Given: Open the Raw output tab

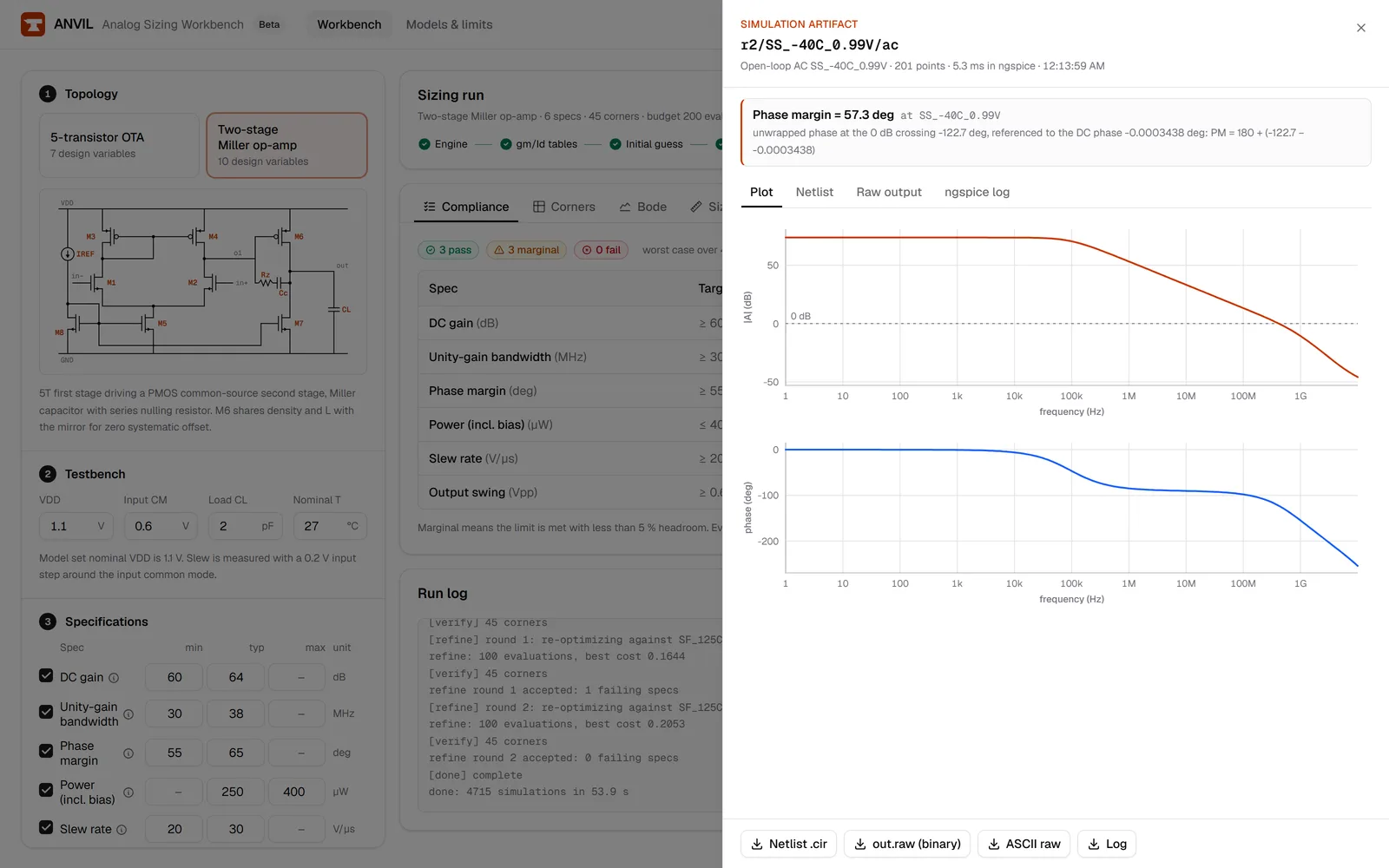Looking at the screenshot, I should coord(889,192).
